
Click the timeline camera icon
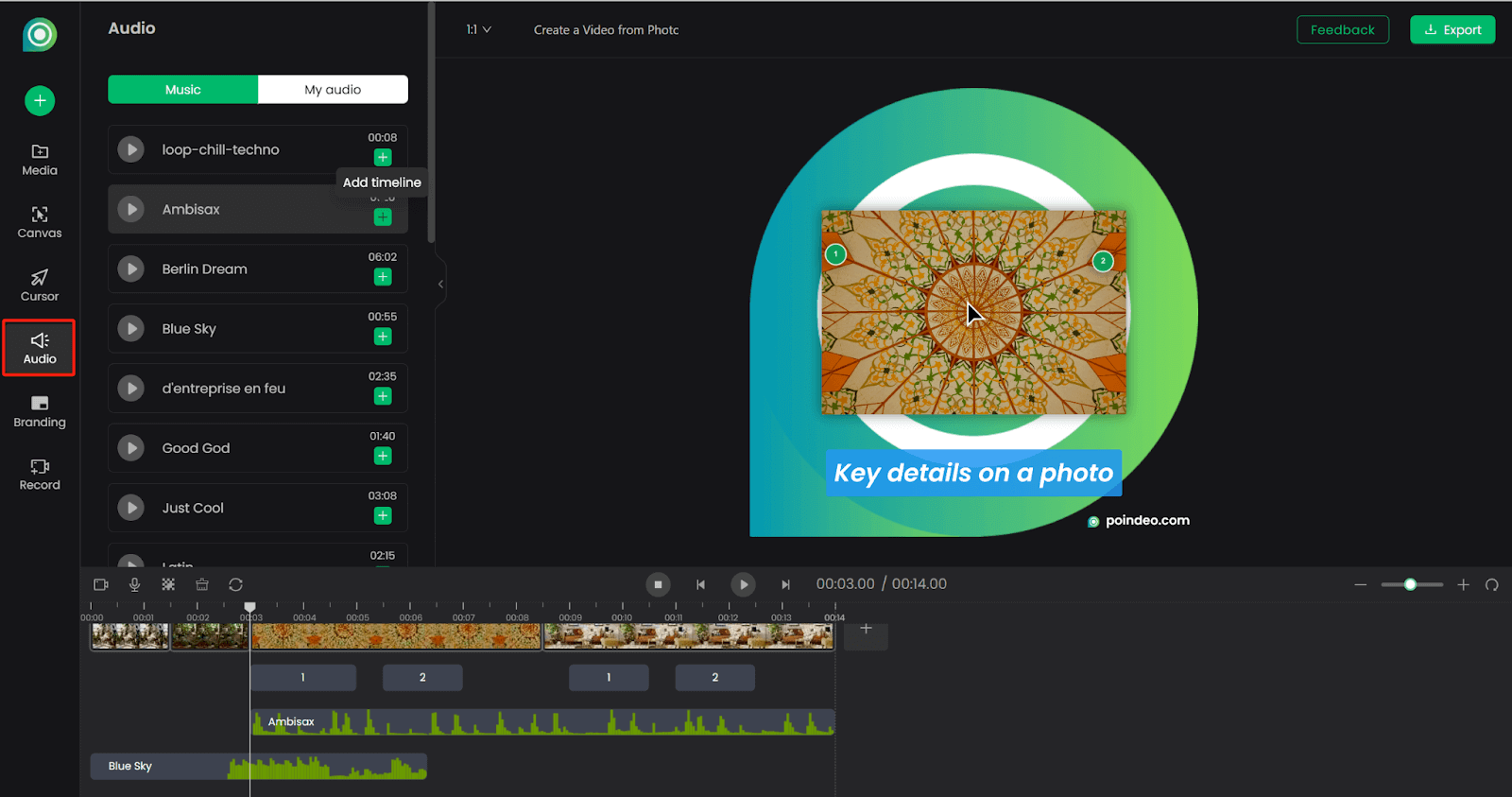pyautogui.click(x=101, y=584)
